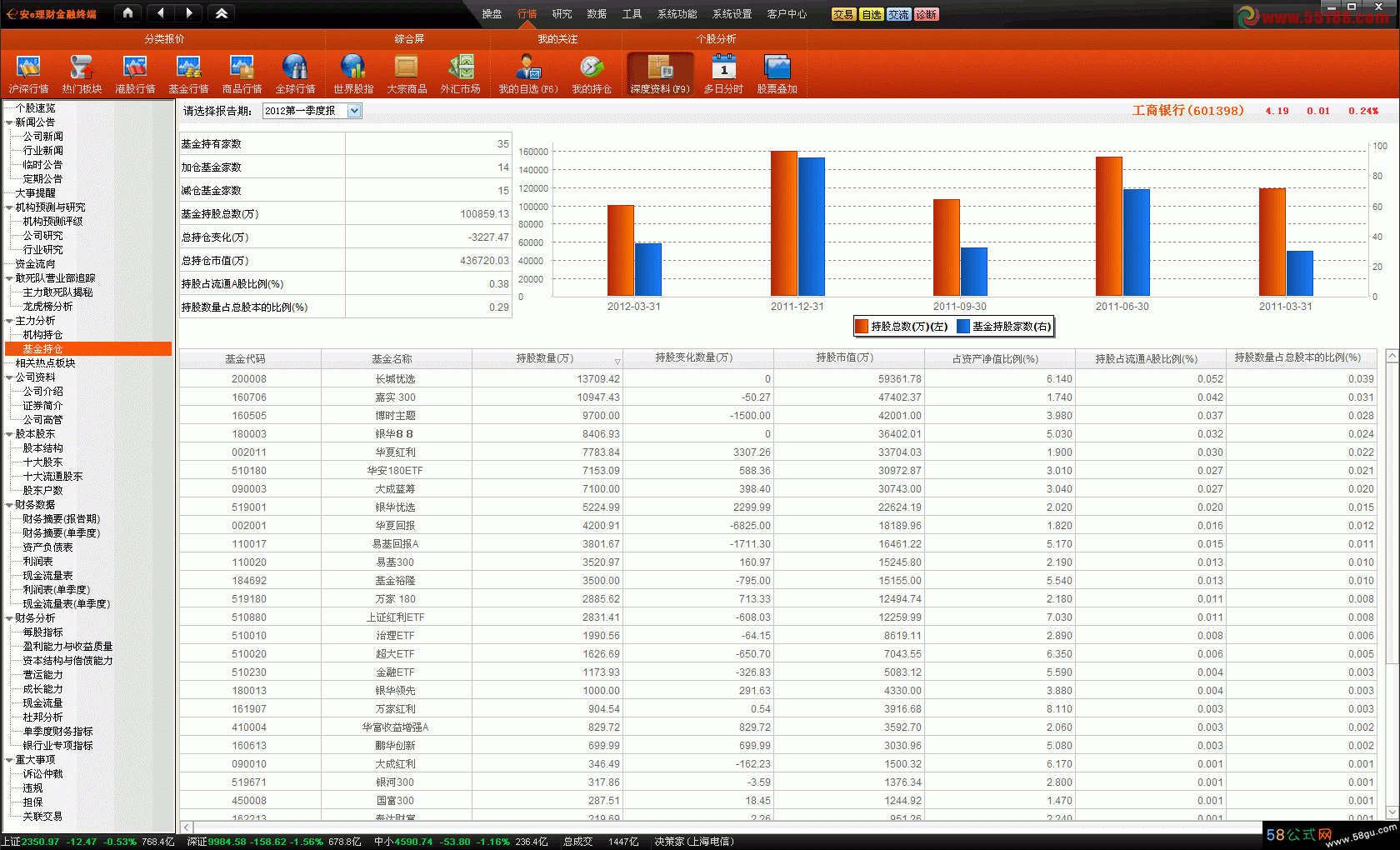Open the 系统功能 menu
The height and width of the screenshot is (850, 1400).
click(677, 14)
